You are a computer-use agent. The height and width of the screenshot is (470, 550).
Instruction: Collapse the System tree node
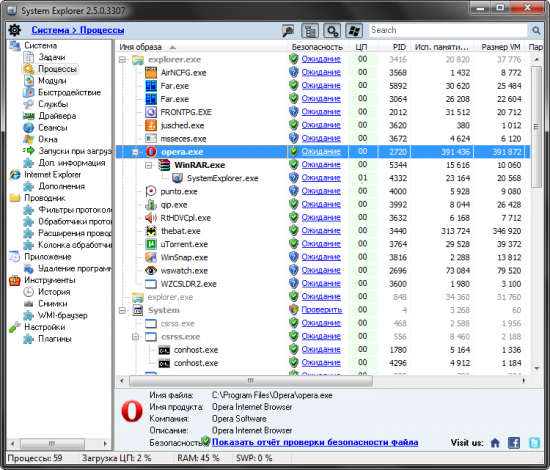pos(122,310)
